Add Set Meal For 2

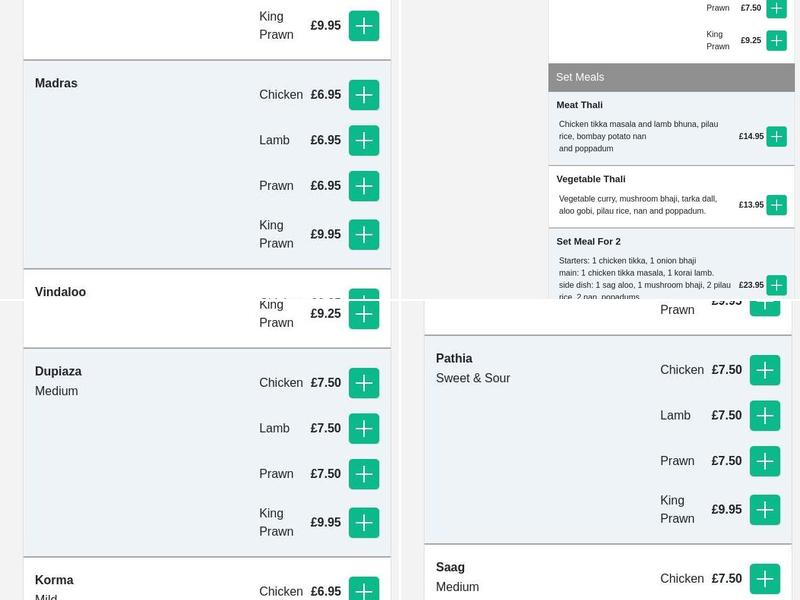point(776,285)
